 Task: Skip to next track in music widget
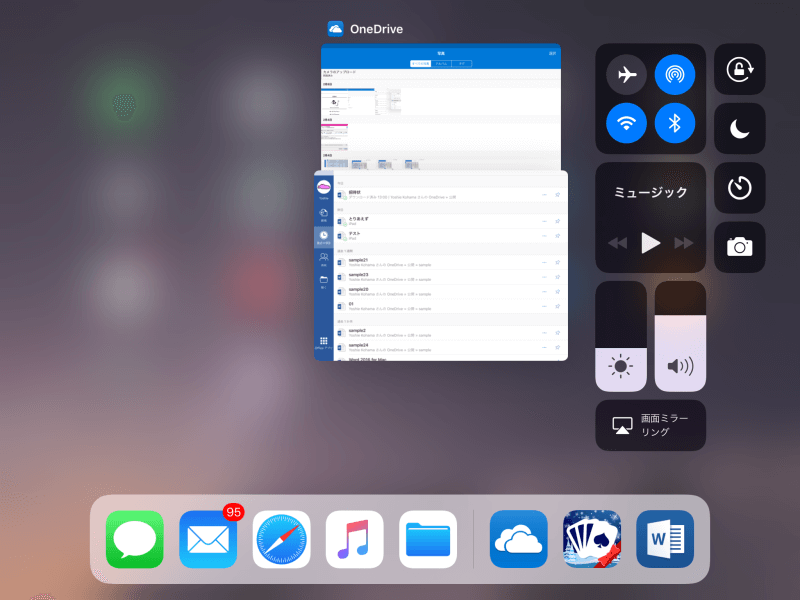[x=684, y=243]
